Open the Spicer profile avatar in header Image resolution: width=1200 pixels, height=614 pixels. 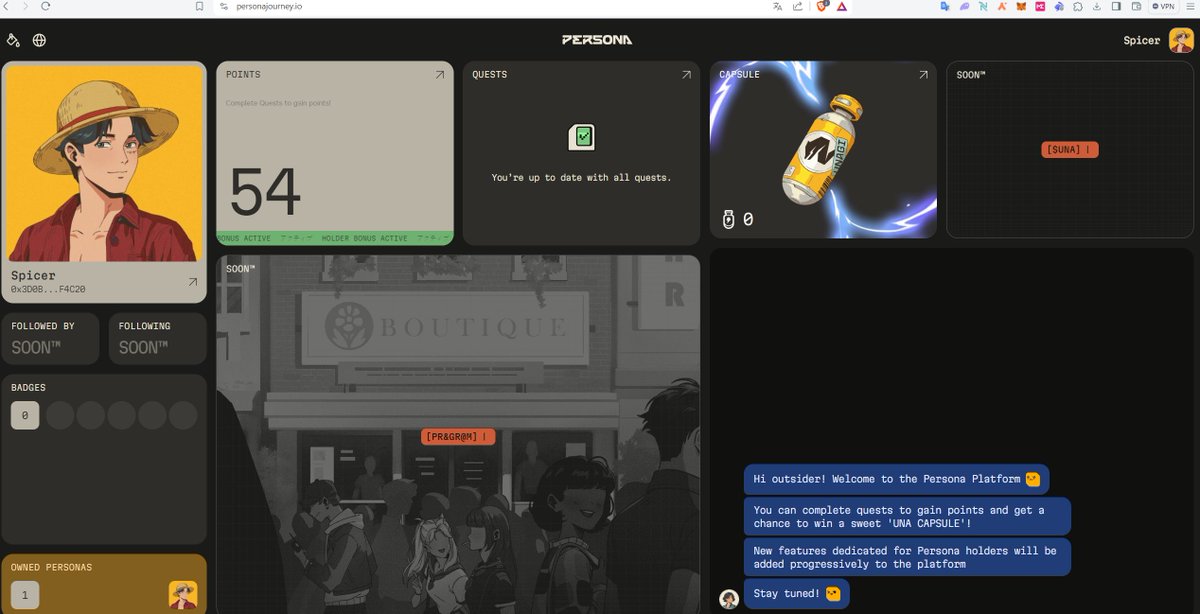tap(1181, 40)
